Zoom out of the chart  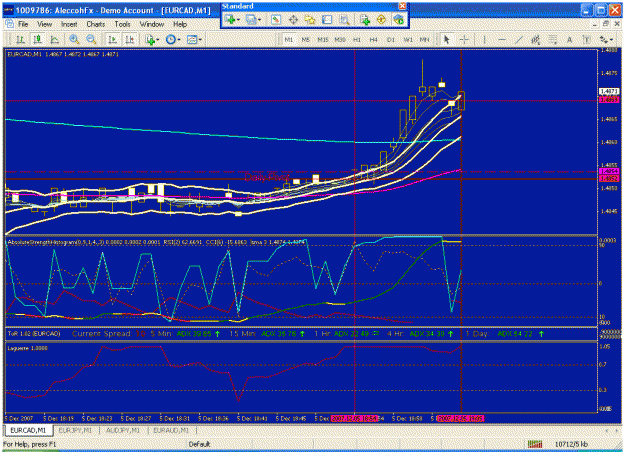tap(91, 39)
